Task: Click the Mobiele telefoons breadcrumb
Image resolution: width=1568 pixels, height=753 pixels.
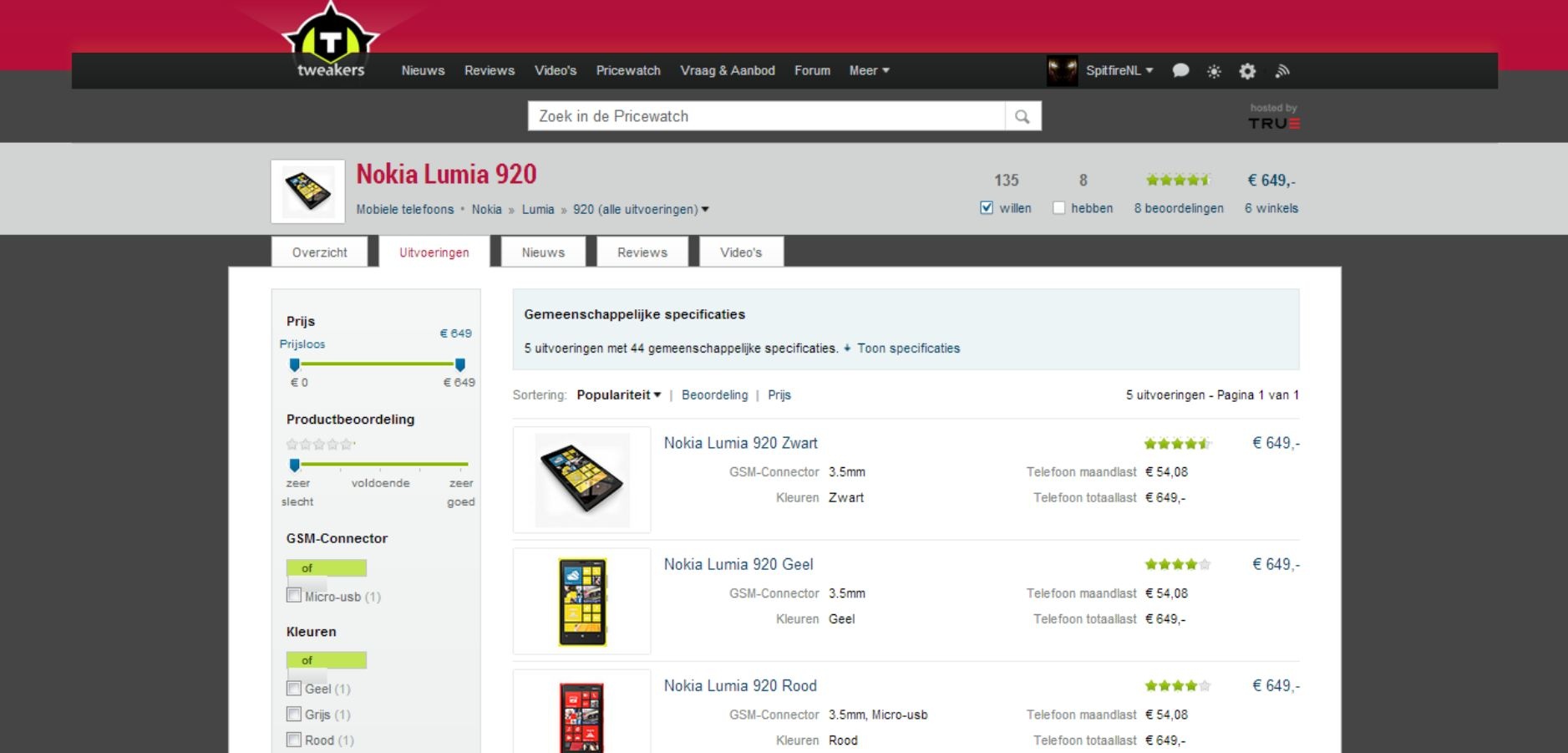Action: tap(405, 210)
